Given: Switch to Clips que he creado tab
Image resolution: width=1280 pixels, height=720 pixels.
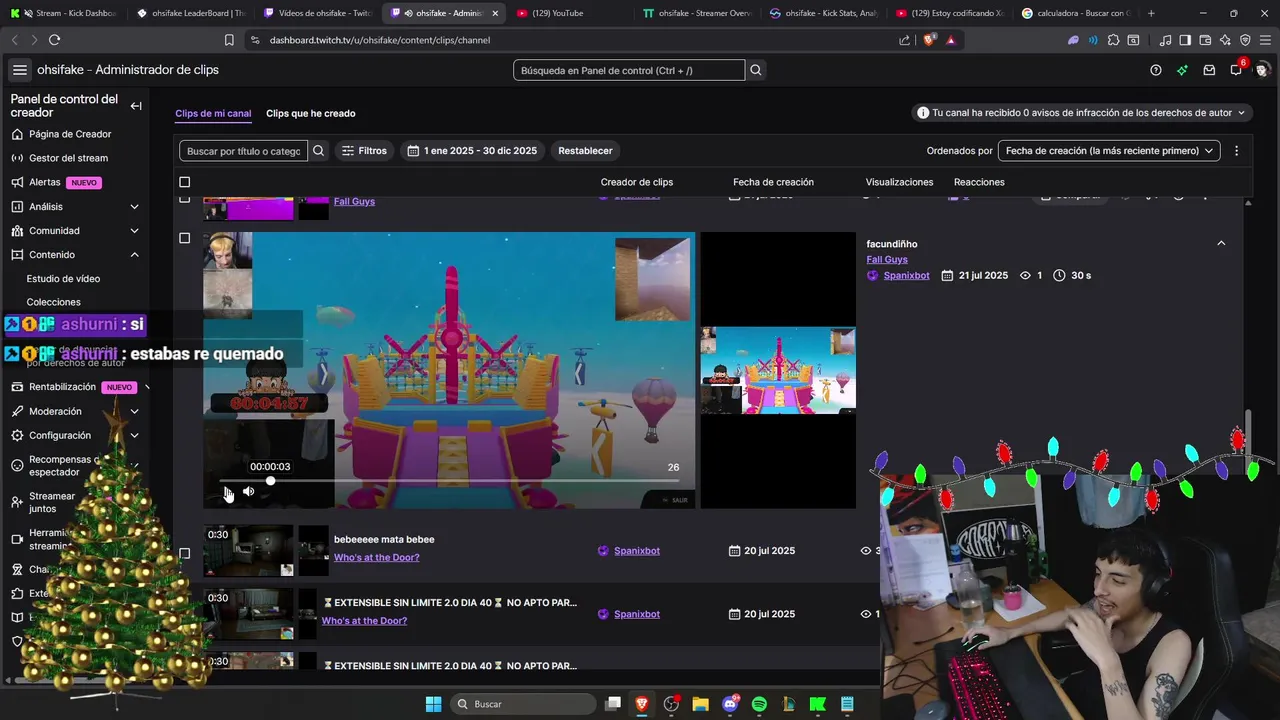Looking at the screenshot, I should click(311, 113).
